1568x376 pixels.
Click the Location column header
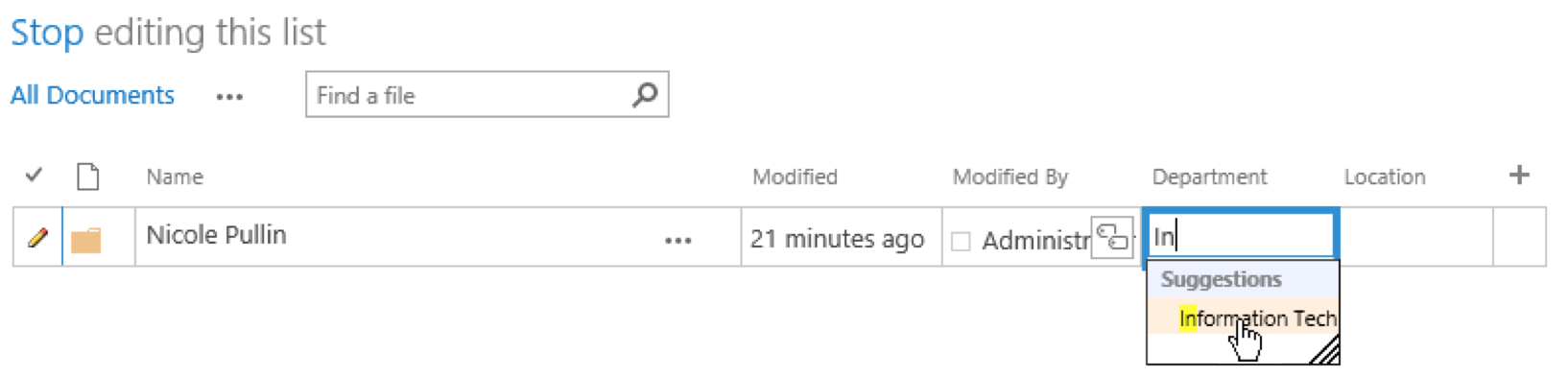(x=1385, y=176)
